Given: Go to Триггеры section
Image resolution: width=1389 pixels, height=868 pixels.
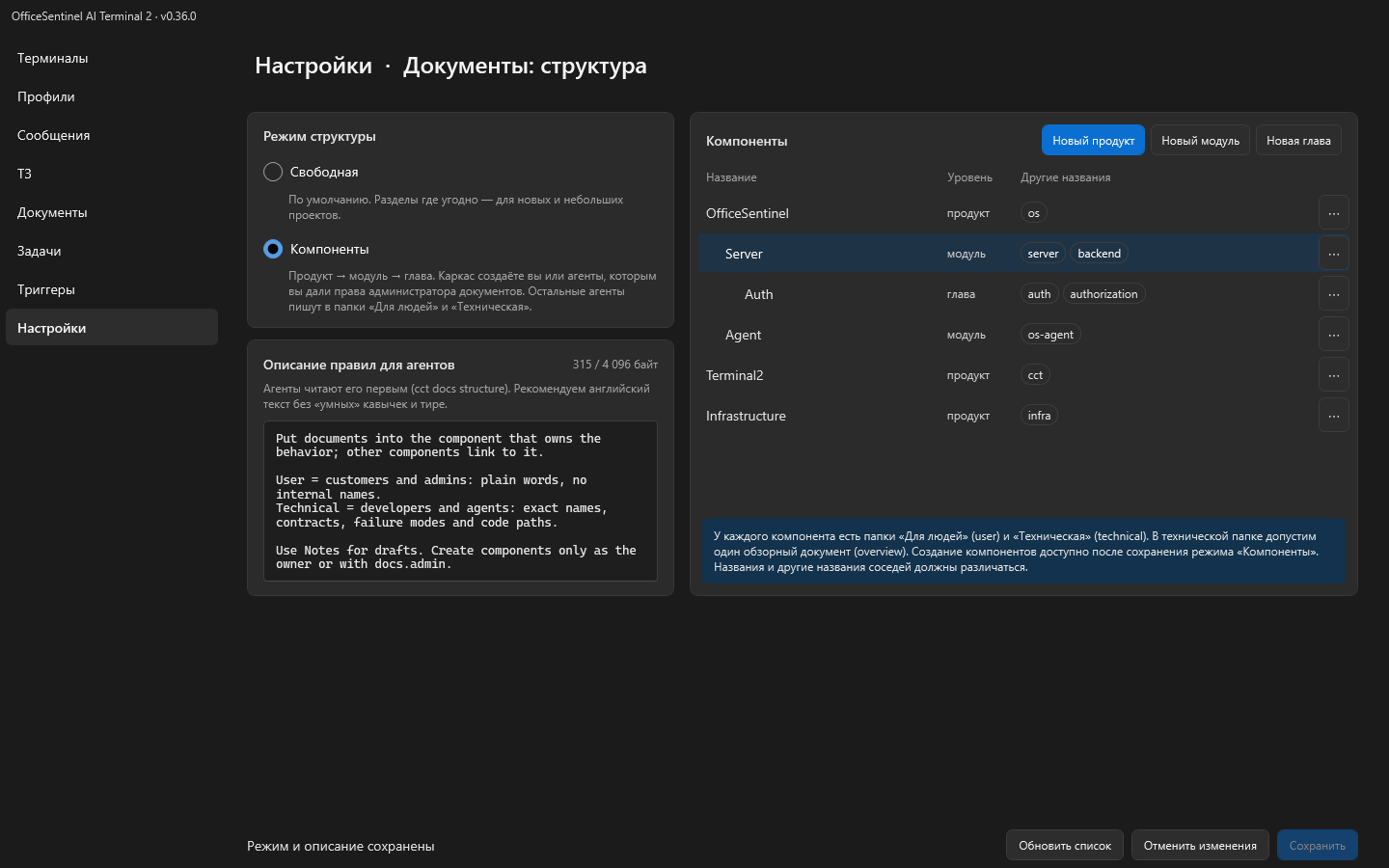Looking at the screenshot, I should pyautogui.click(x=112, y=289).
